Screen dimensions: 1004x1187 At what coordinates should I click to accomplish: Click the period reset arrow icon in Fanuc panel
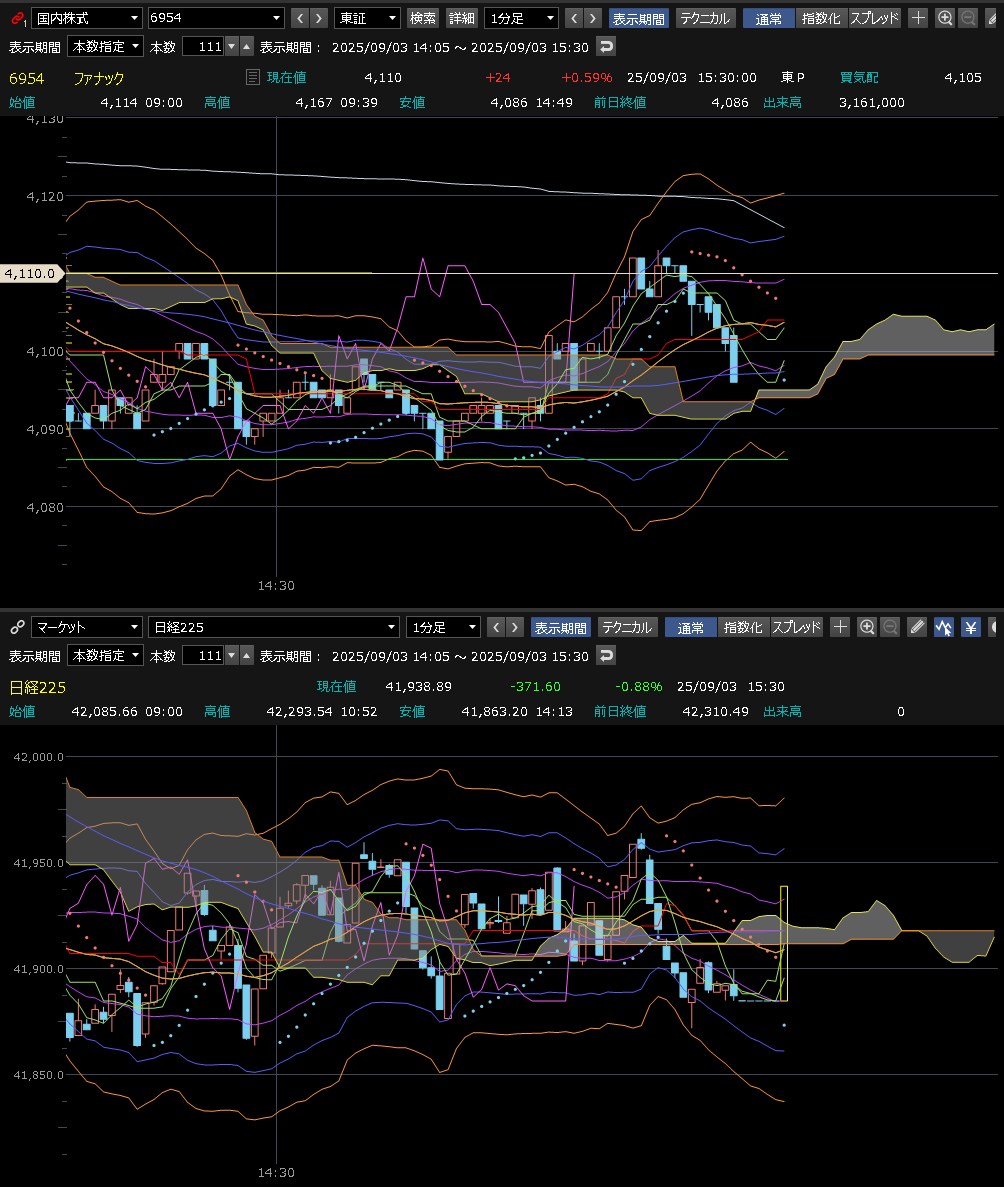(x=606, y=46)
